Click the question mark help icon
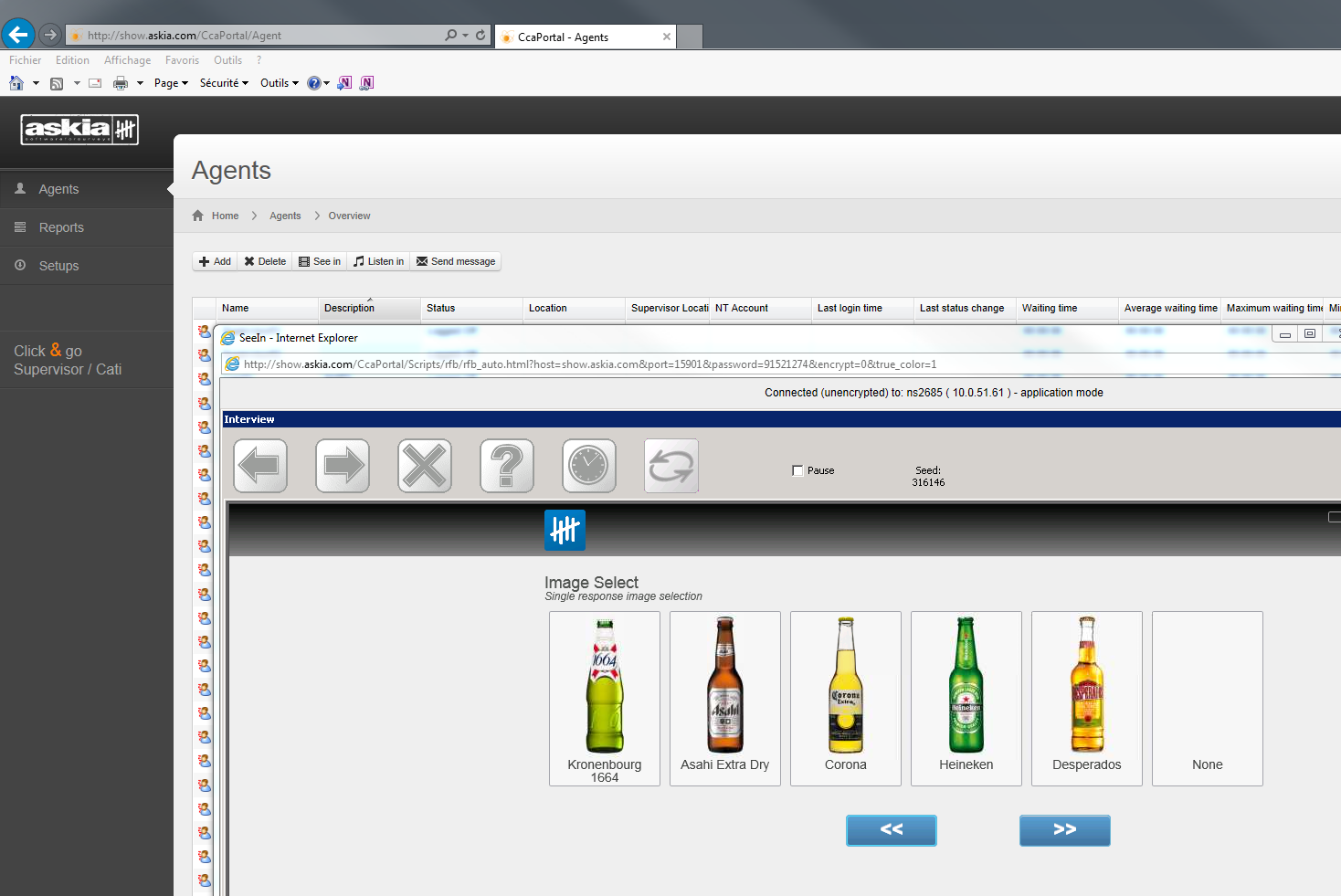The image size is (1341, 896). coord(507,466)
